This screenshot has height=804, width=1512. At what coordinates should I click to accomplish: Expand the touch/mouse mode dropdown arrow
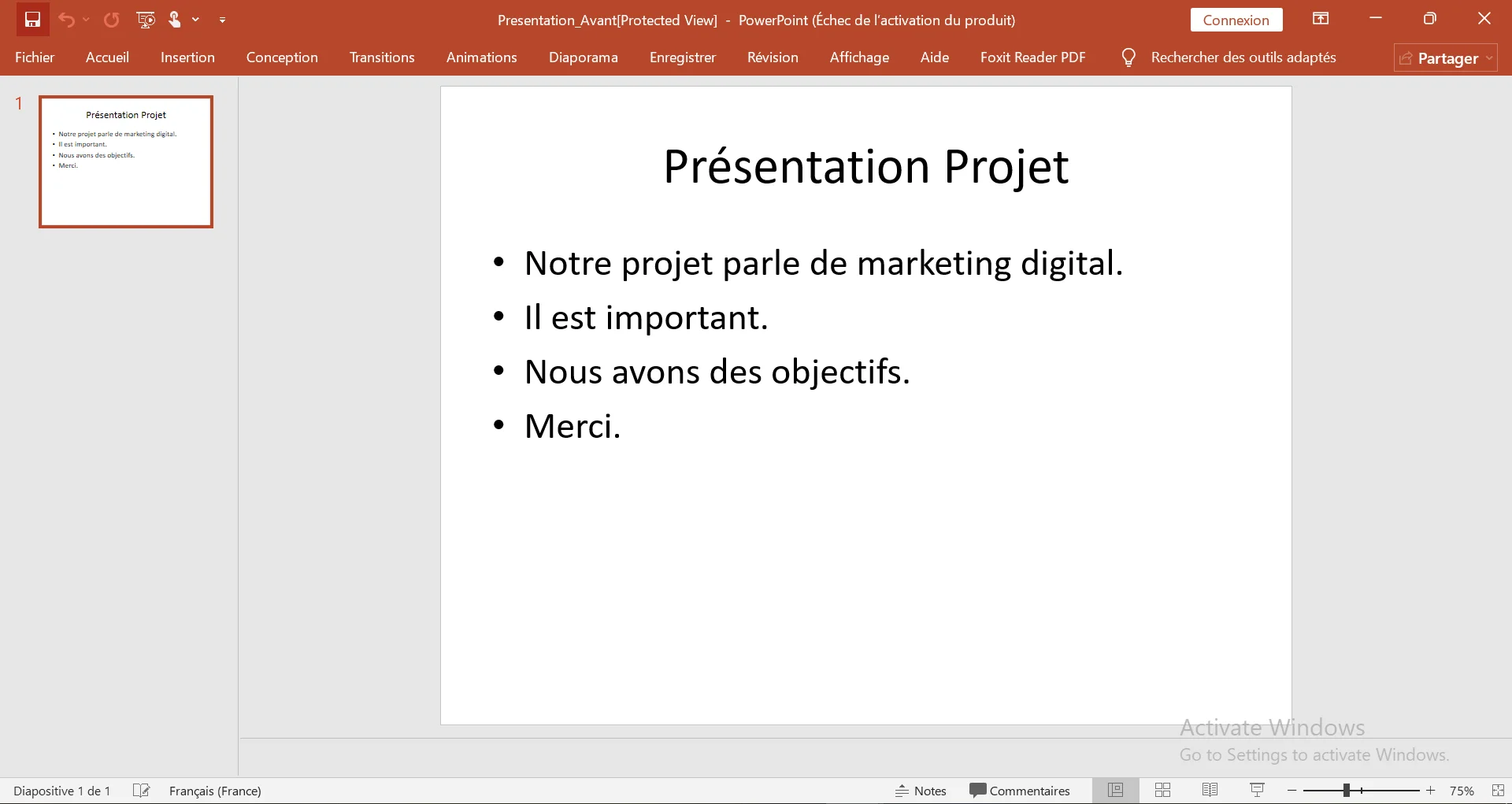tap(195, 20)
